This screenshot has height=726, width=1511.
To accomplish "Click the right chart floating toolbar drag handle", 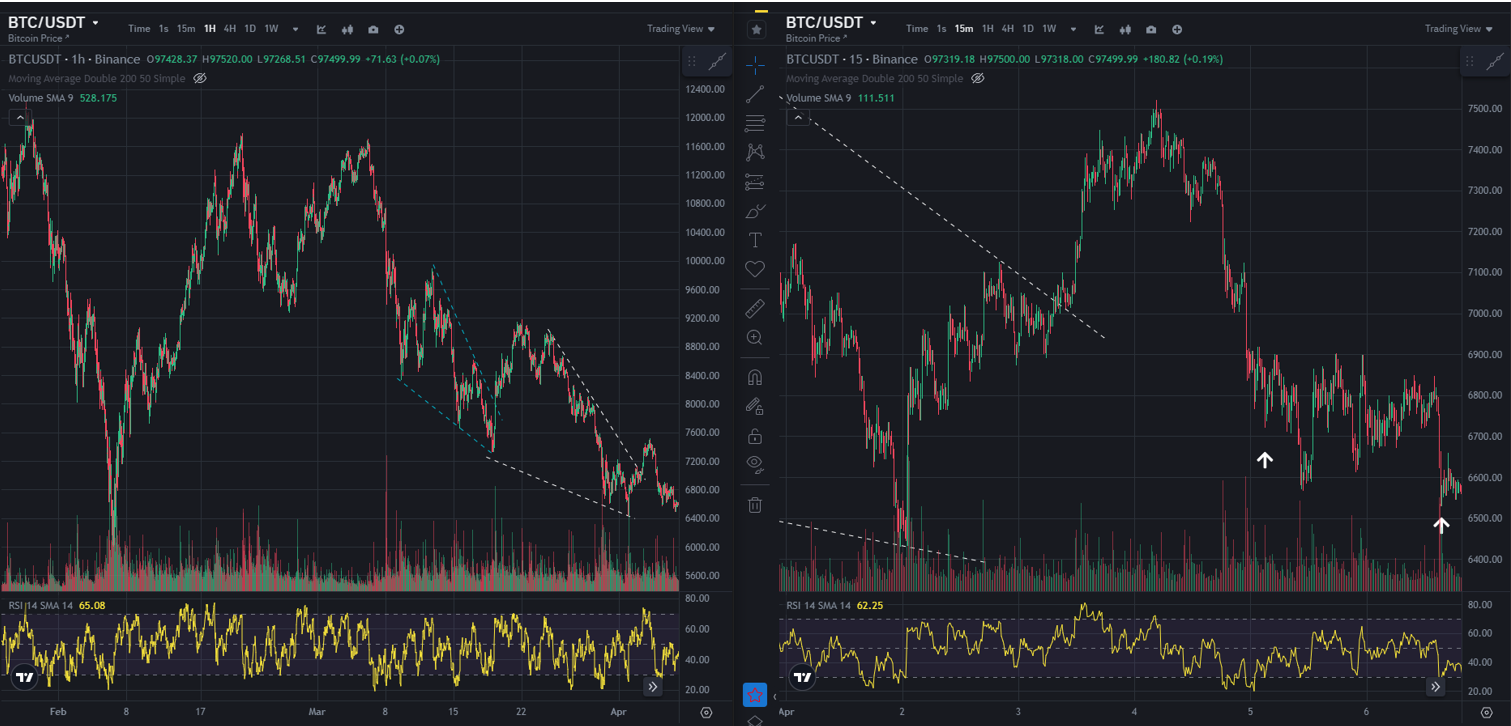I will coord(1470,62).
